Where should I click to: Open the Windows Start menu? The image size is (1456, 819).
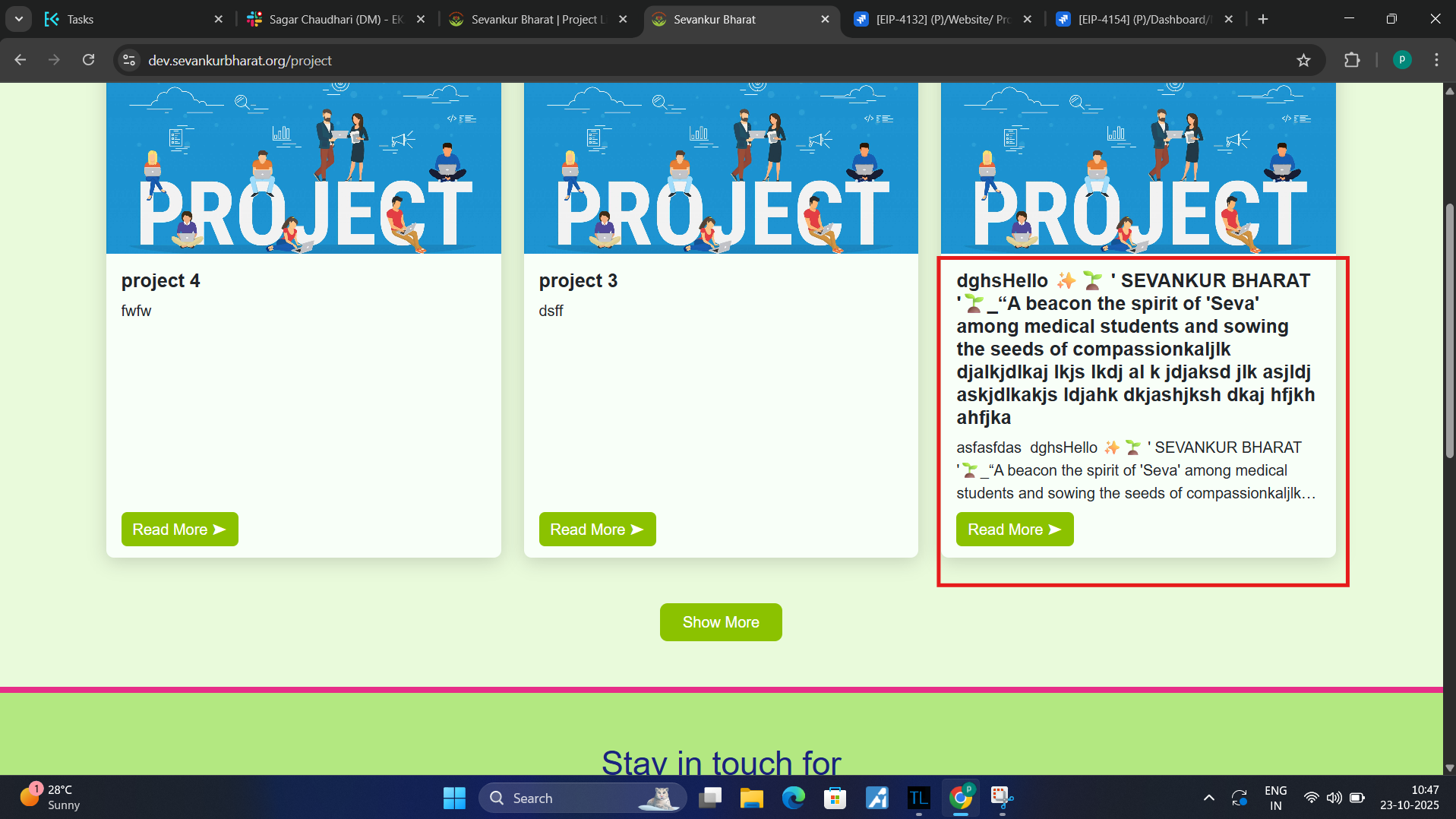click(x=454, y=798)
